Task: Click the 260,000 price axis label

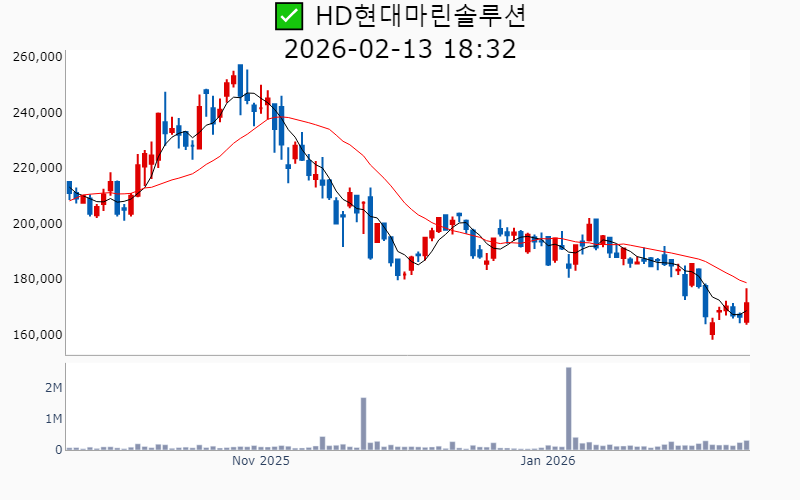Action: 38,57
